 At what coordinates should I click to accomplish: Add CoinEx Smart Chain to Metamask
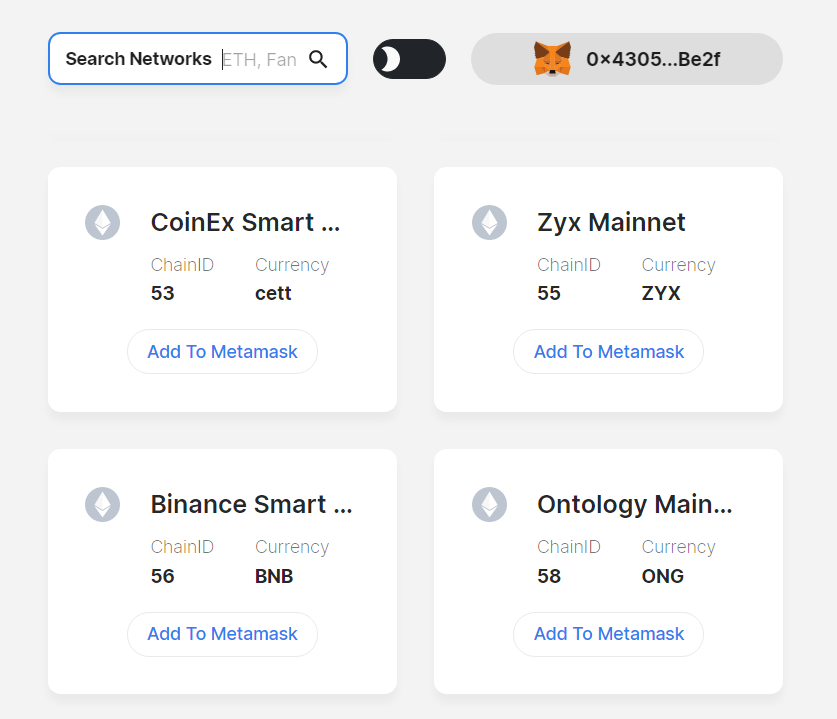pyautogui.click(x=222, y=352)
